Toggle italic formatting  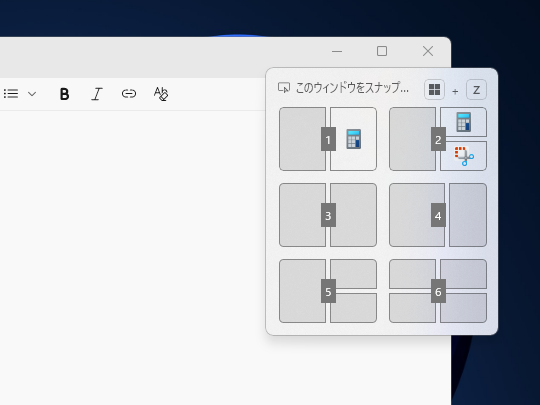point(97,94)
